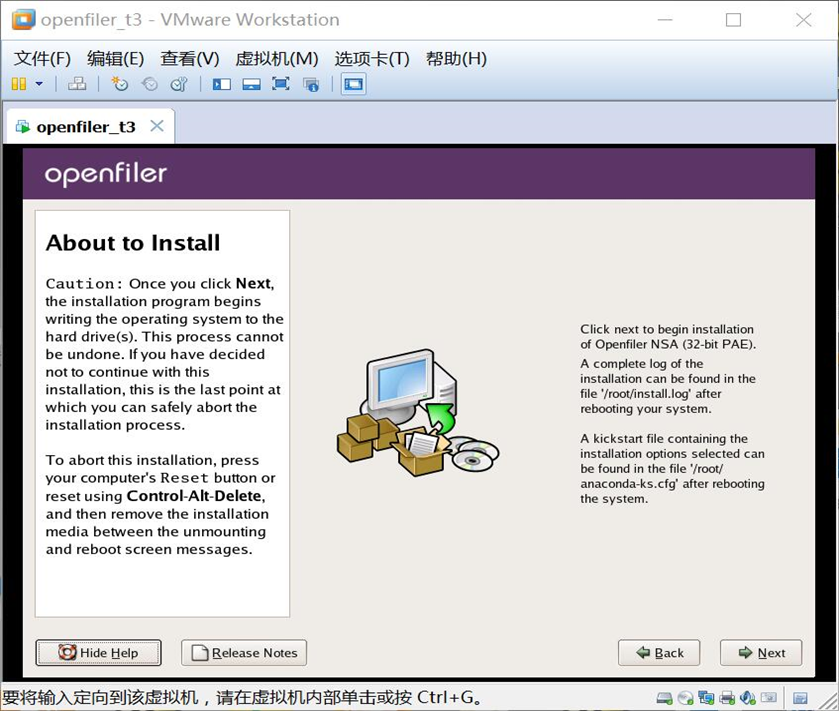839x711 pixels.
Task: Send Ctrl+Alt+Del to the virtual machine
Action: tap(77, 84)
